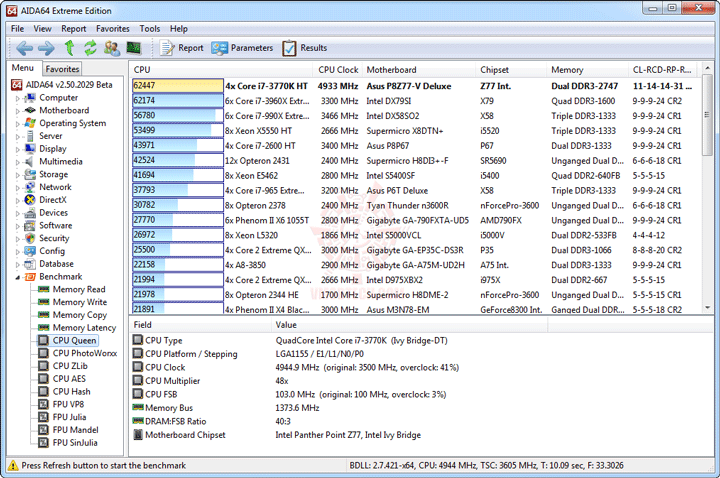Select the Multimedia speaker icon
720x478 pixels.
coord(30,161)
